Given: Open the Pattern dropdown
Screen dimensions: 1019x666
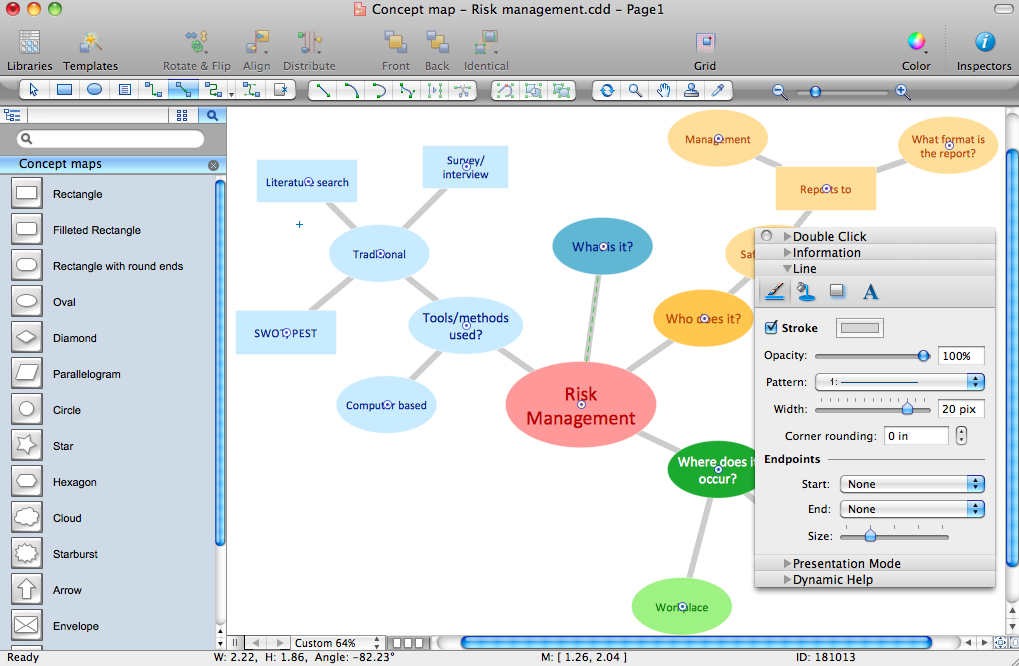Looking at the screenshot, I should (899, 382).
